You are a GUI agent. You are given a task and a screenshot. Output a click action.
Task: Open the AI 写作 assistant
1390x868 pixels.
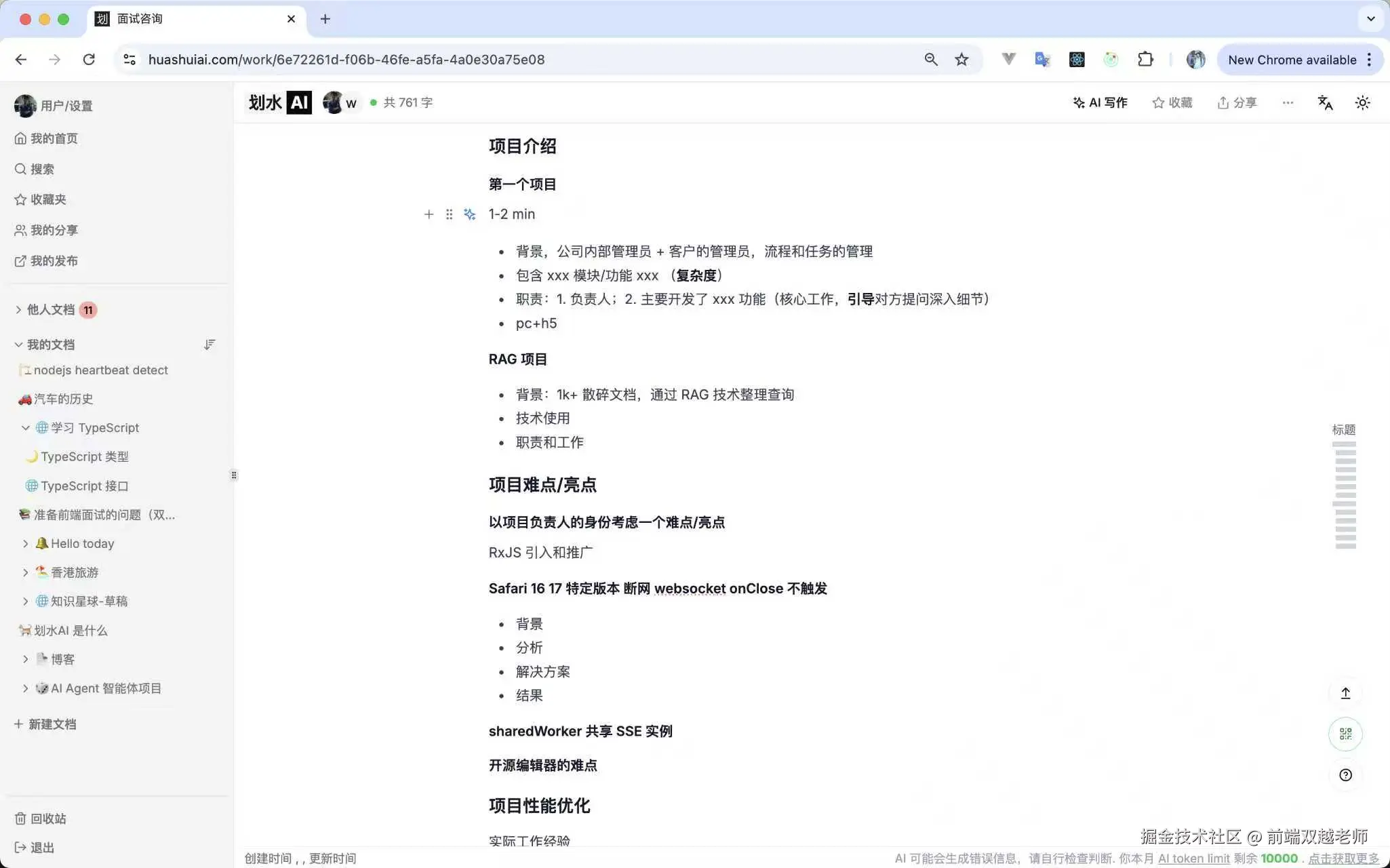tap(1099, 102)
